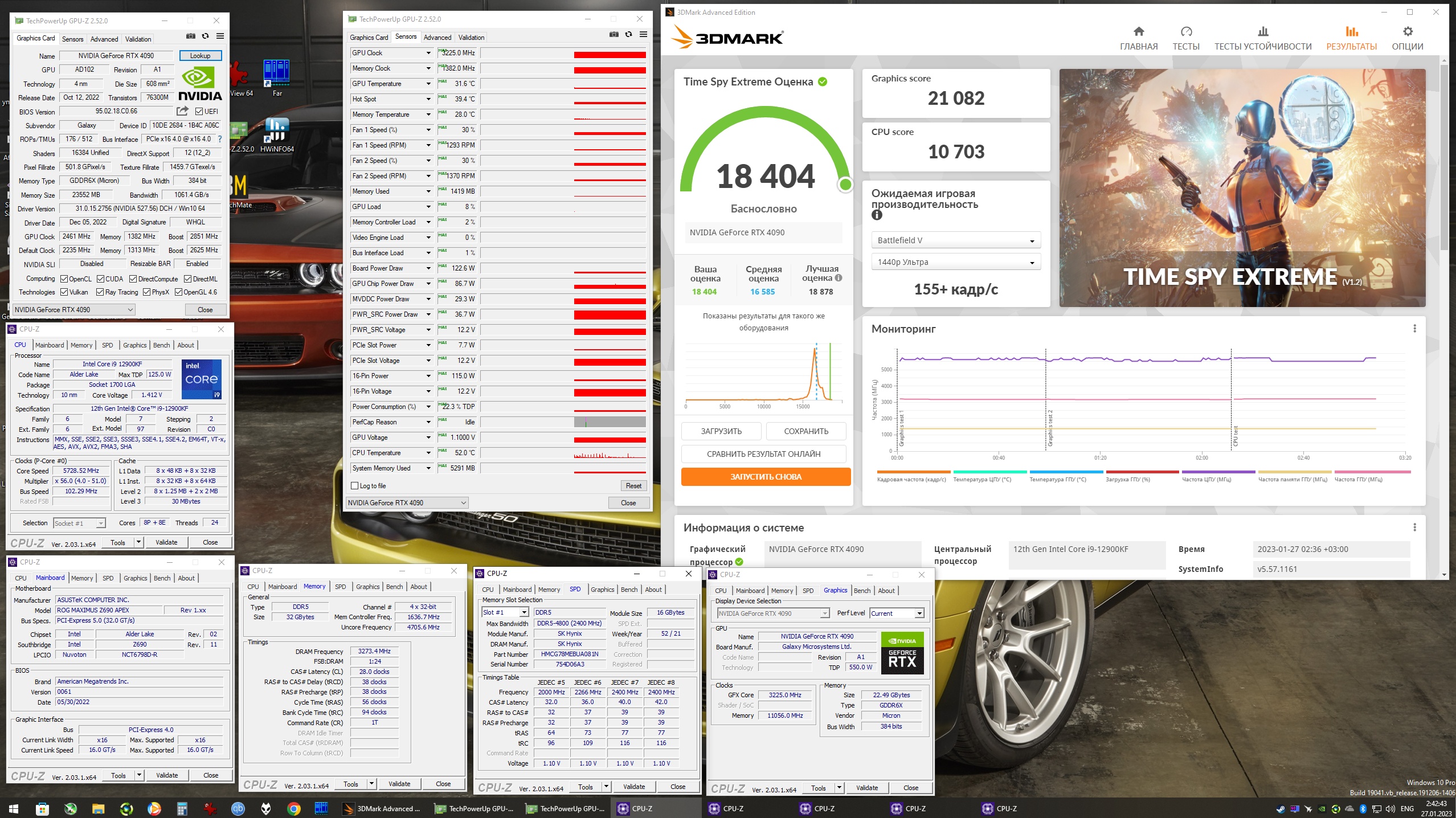
Task: Click the Bus Interface question mark icon
Action: click(220, 139)
